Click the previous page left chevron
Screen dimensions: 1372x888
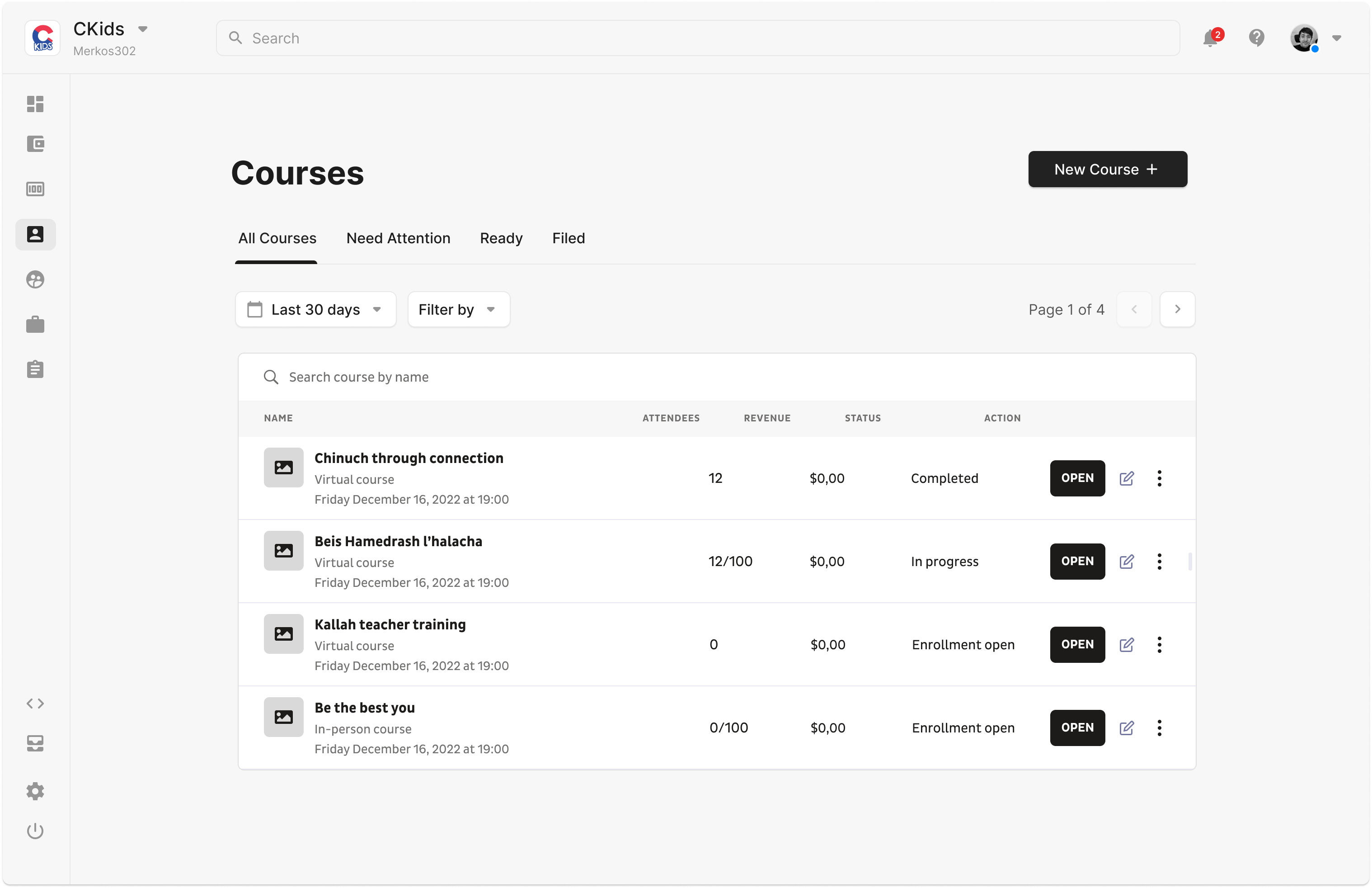pos(1134,310)
